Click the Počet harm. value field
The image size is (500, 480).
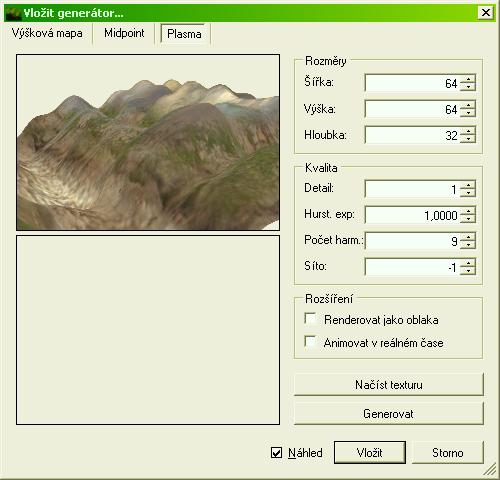412,241
